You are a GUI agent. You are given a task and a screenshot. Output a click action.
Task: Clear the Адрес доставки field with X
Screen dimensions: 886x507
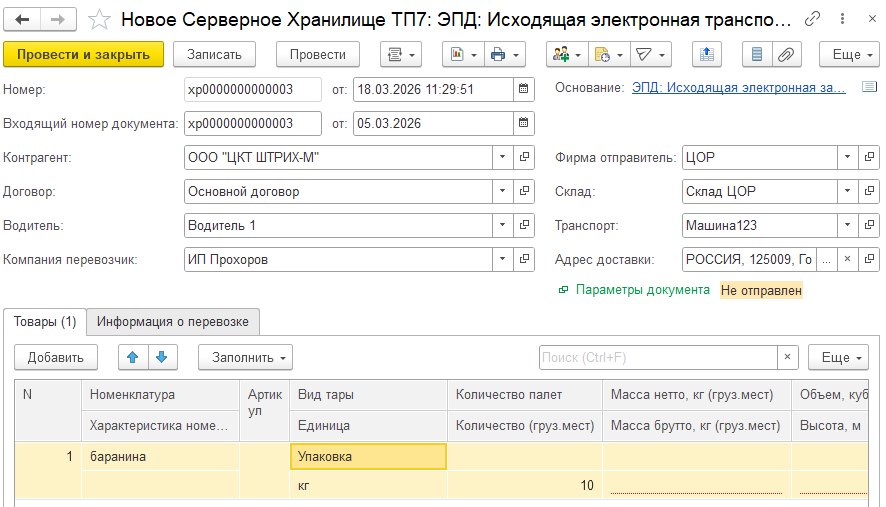(x=847, y=259)
